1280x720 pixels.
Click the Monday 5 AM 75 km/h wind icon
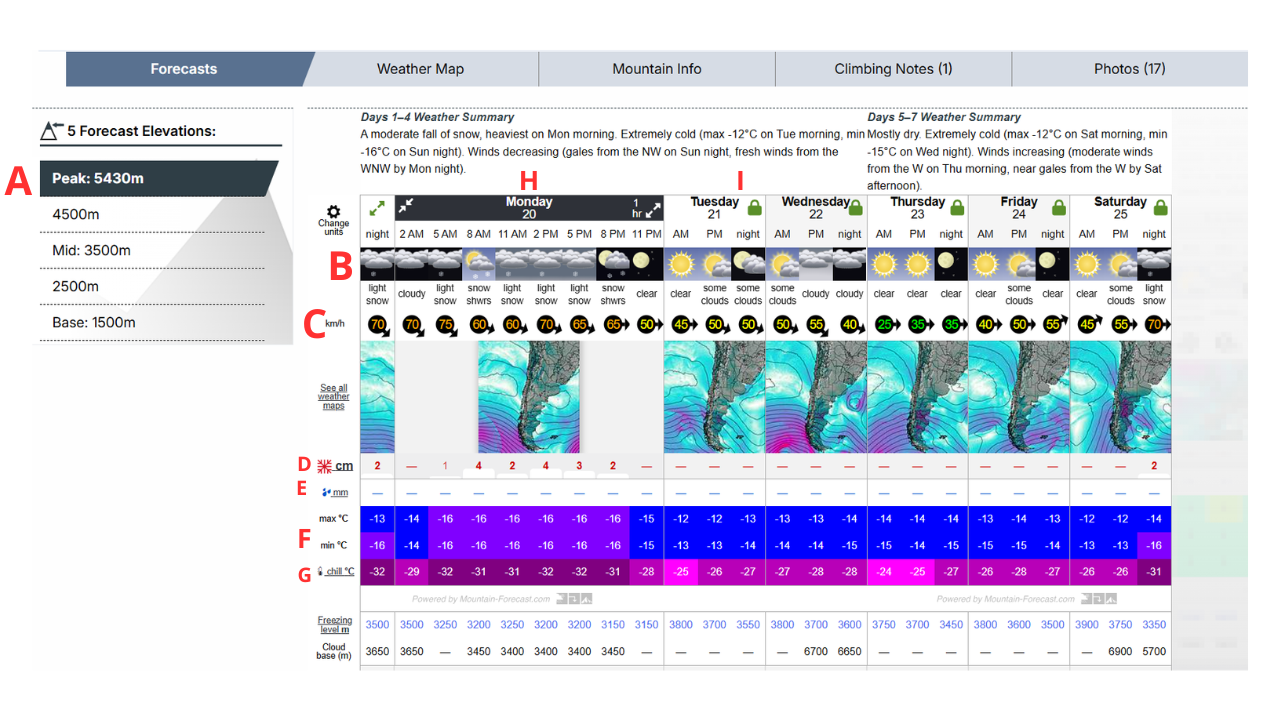coord(446,325)
